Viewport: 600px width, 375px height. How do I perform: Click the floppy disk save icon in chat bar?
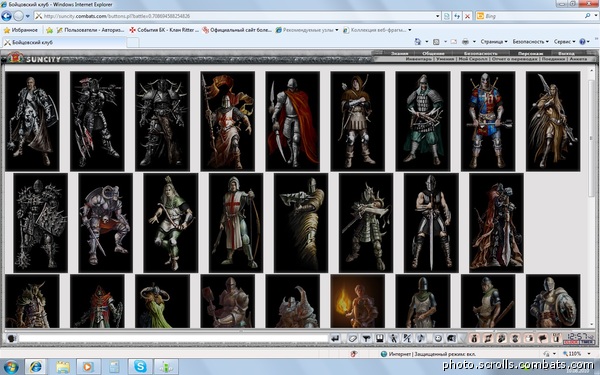[379, 338]
